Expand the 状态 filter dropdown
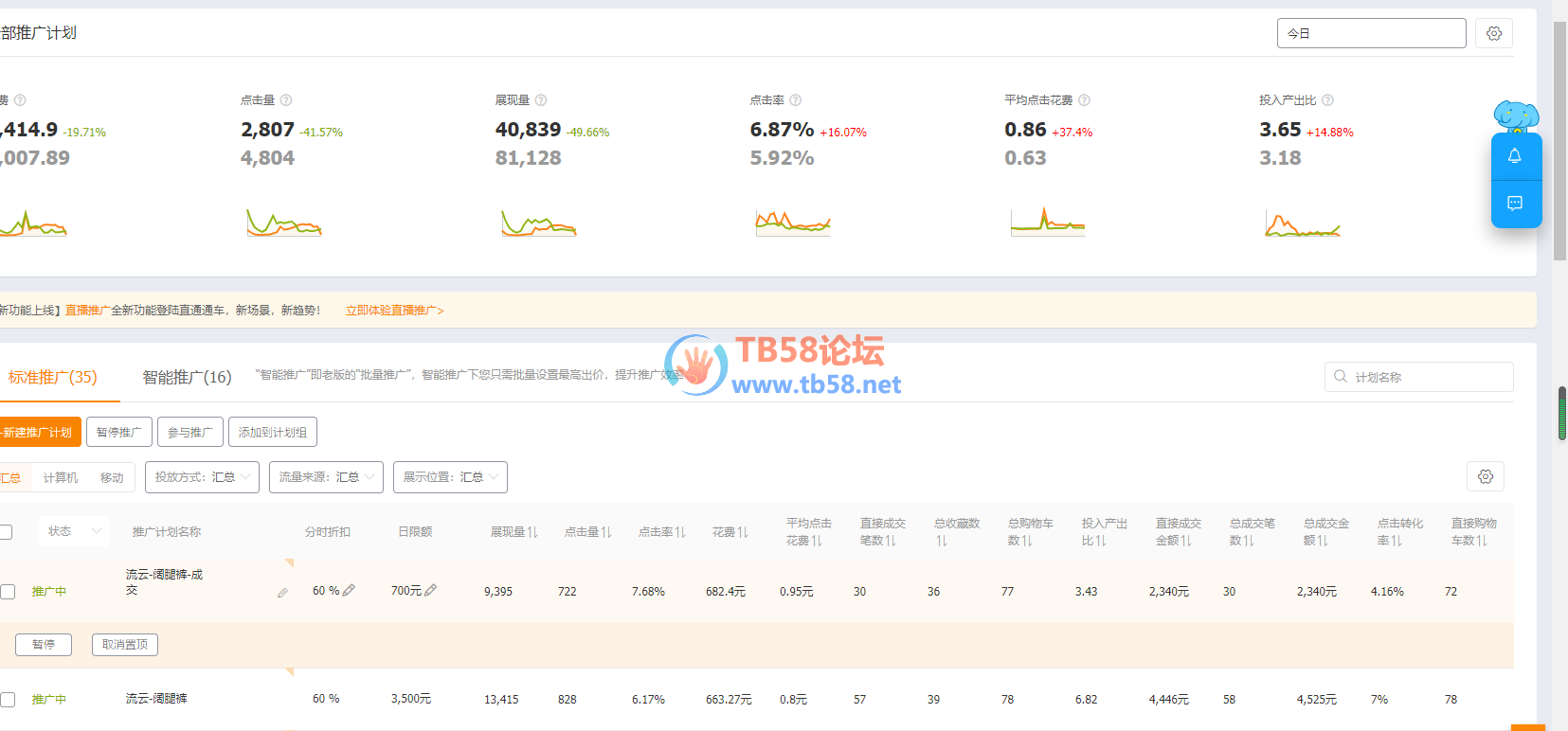1568x731 pixels. [x=74, y=531]
